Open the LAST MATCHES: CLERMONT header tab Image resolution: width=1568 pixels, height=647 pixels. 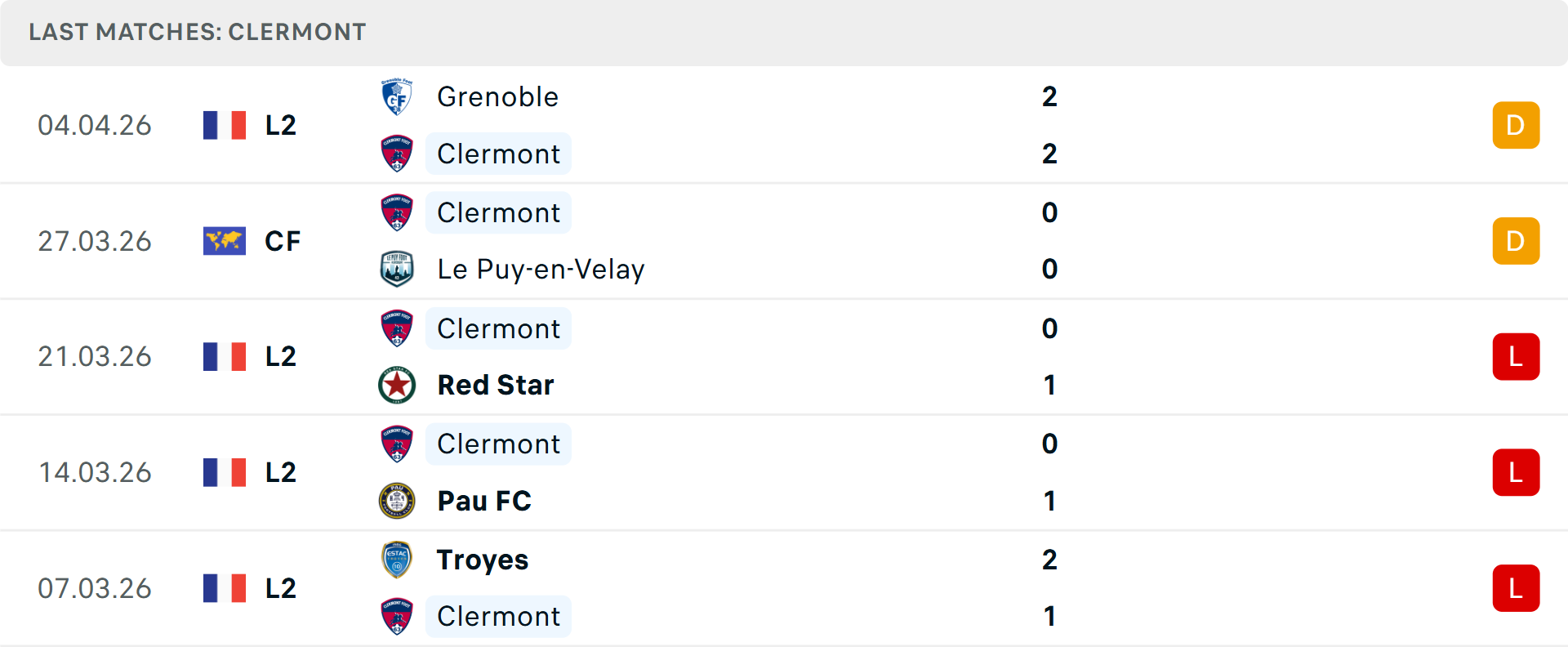coord(196,32)
